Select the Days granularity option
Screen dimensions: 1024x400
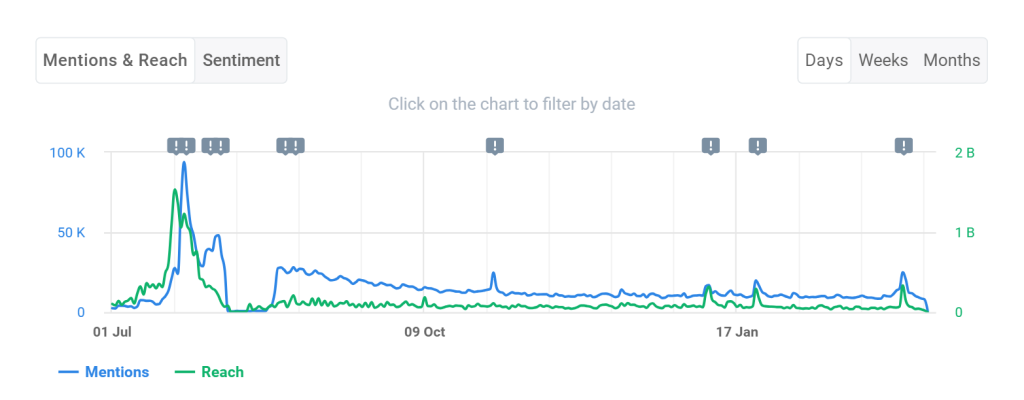point(824,60)
